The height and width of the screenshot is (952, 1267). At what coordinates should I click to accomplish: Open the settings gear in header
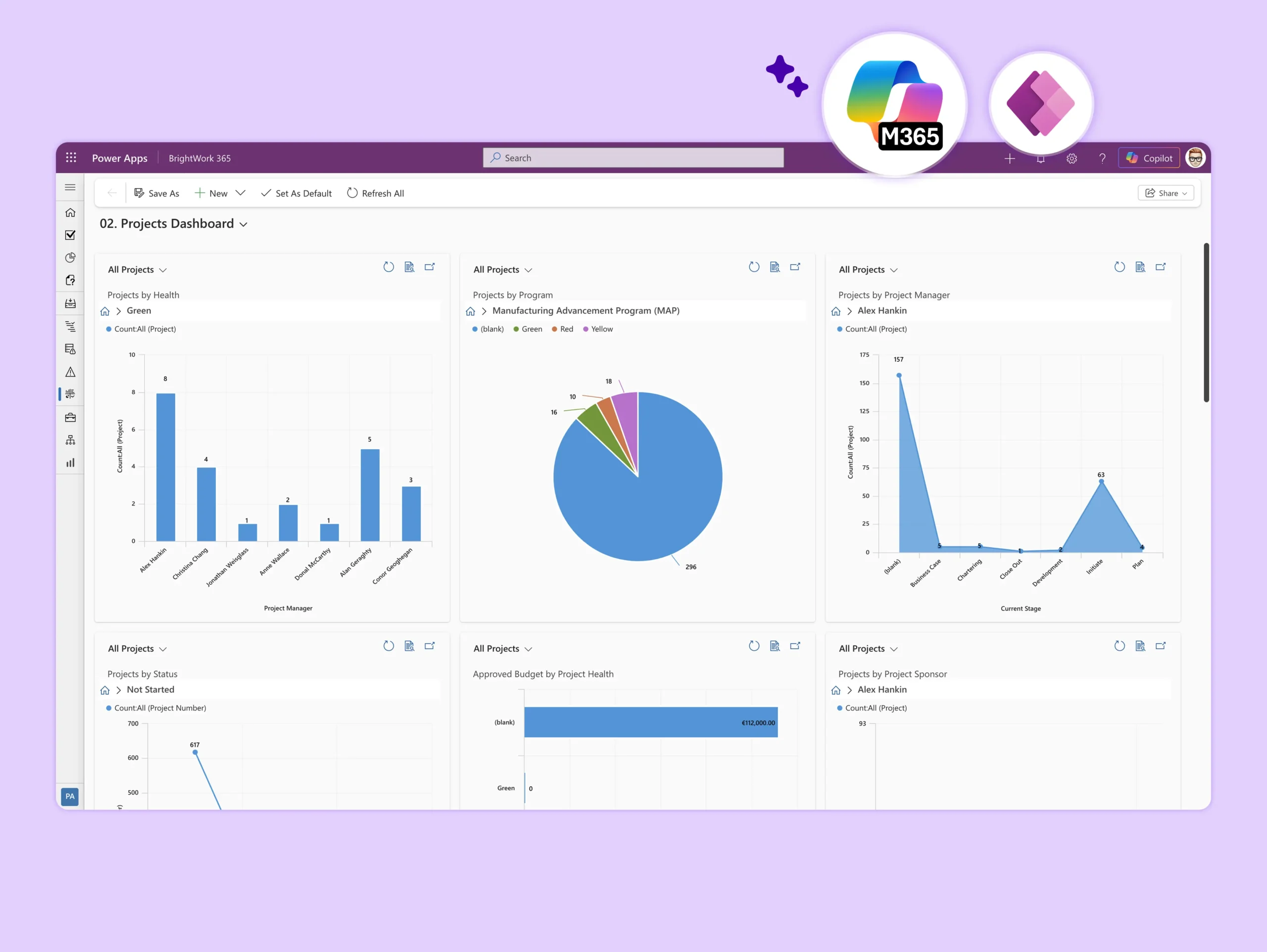click(x=1072, y=158)
